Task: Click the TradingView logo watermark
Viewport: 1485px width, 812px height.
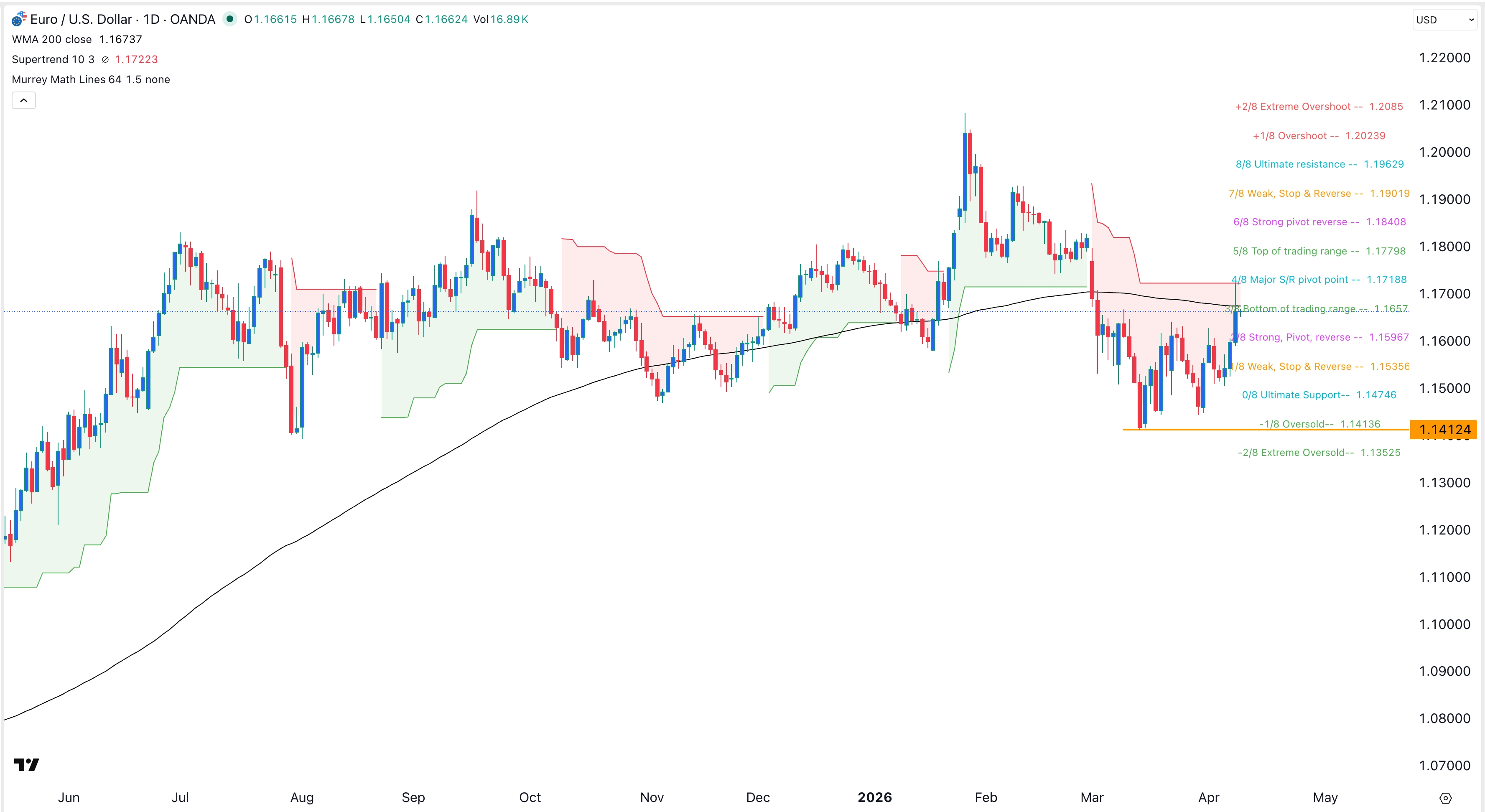Action: [x=25, y=765]
